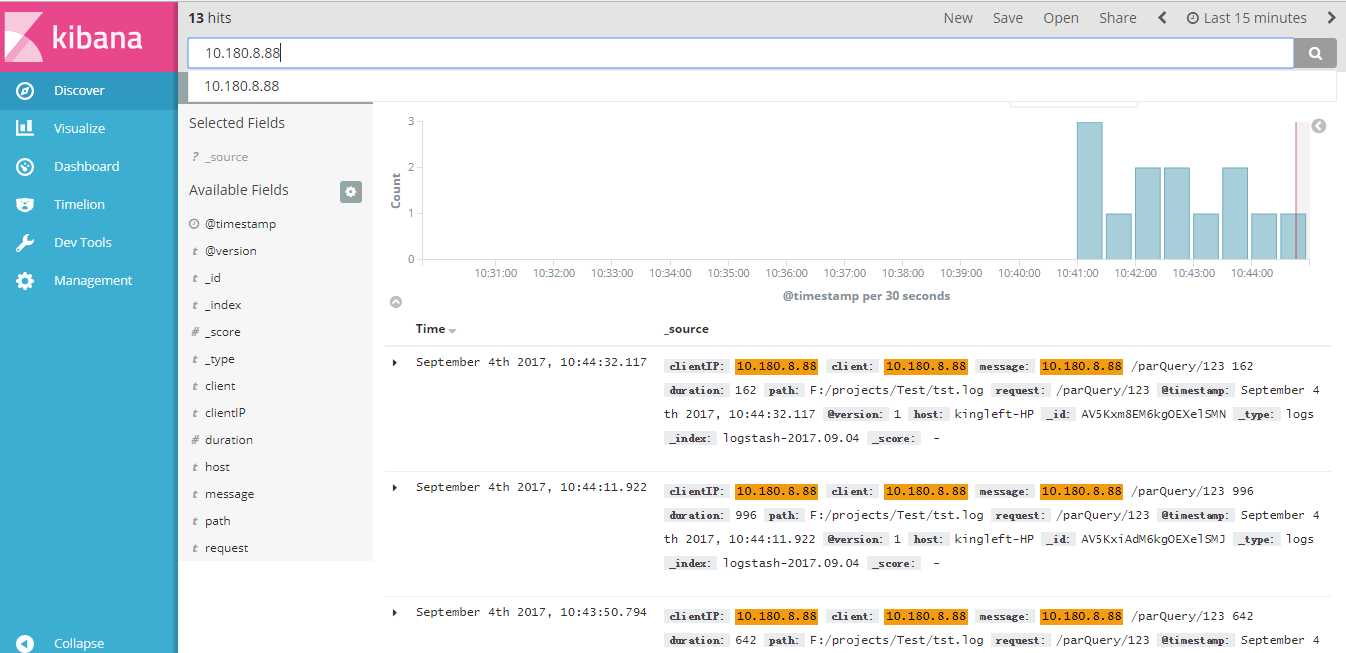
Task: Click in the query search box
Action: click(740, 54)
